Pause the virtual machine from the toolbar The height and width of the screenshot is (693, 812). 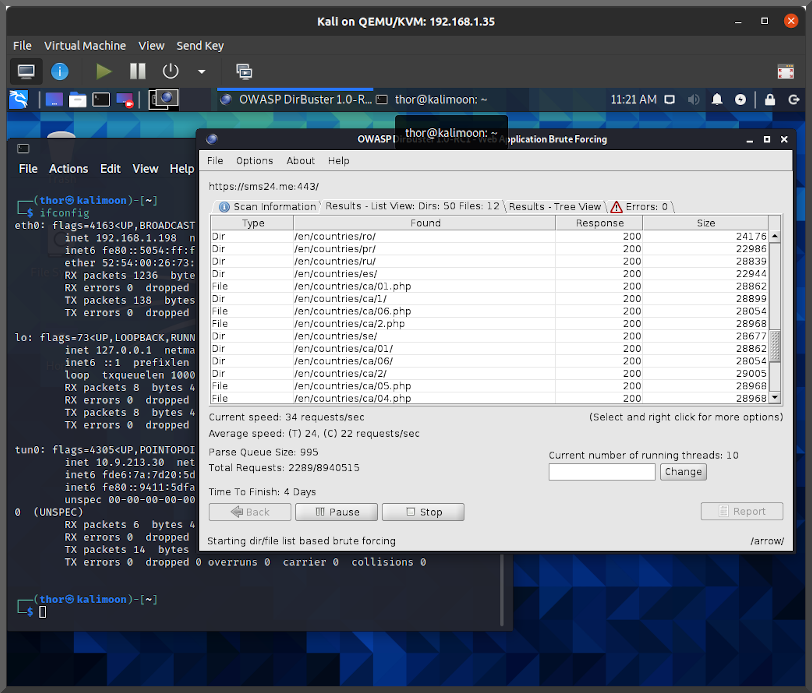click(x=137, y=71)
